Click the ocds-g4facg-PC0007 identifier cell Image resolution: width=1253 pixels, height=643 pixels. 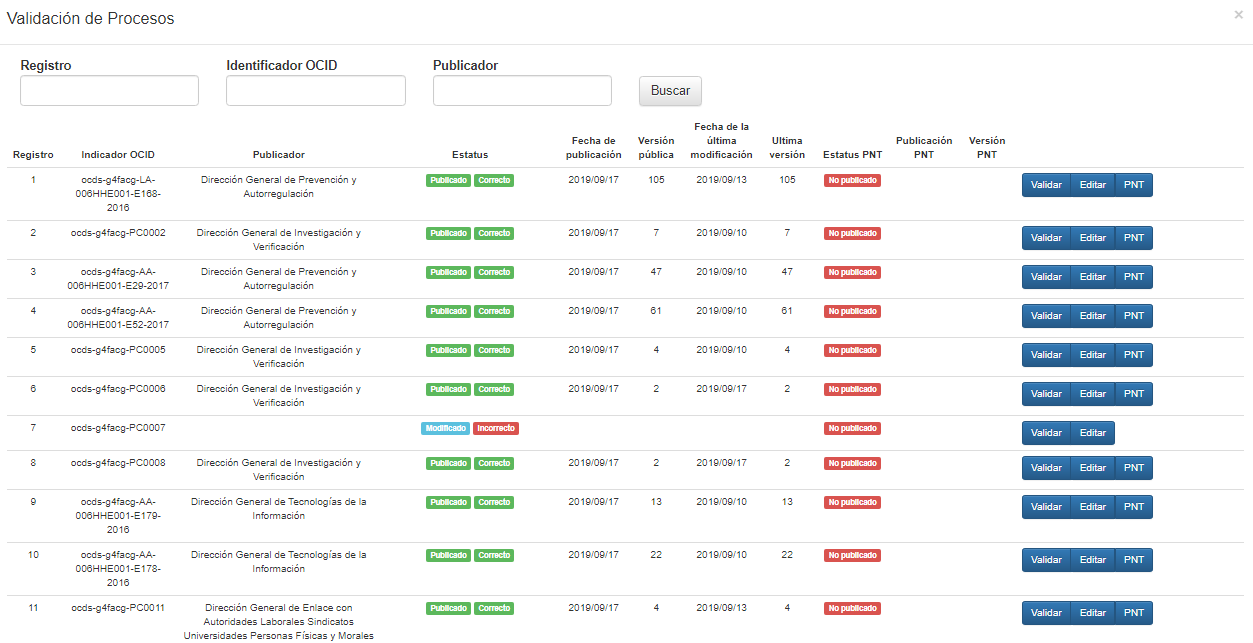(x=118, y=428)
